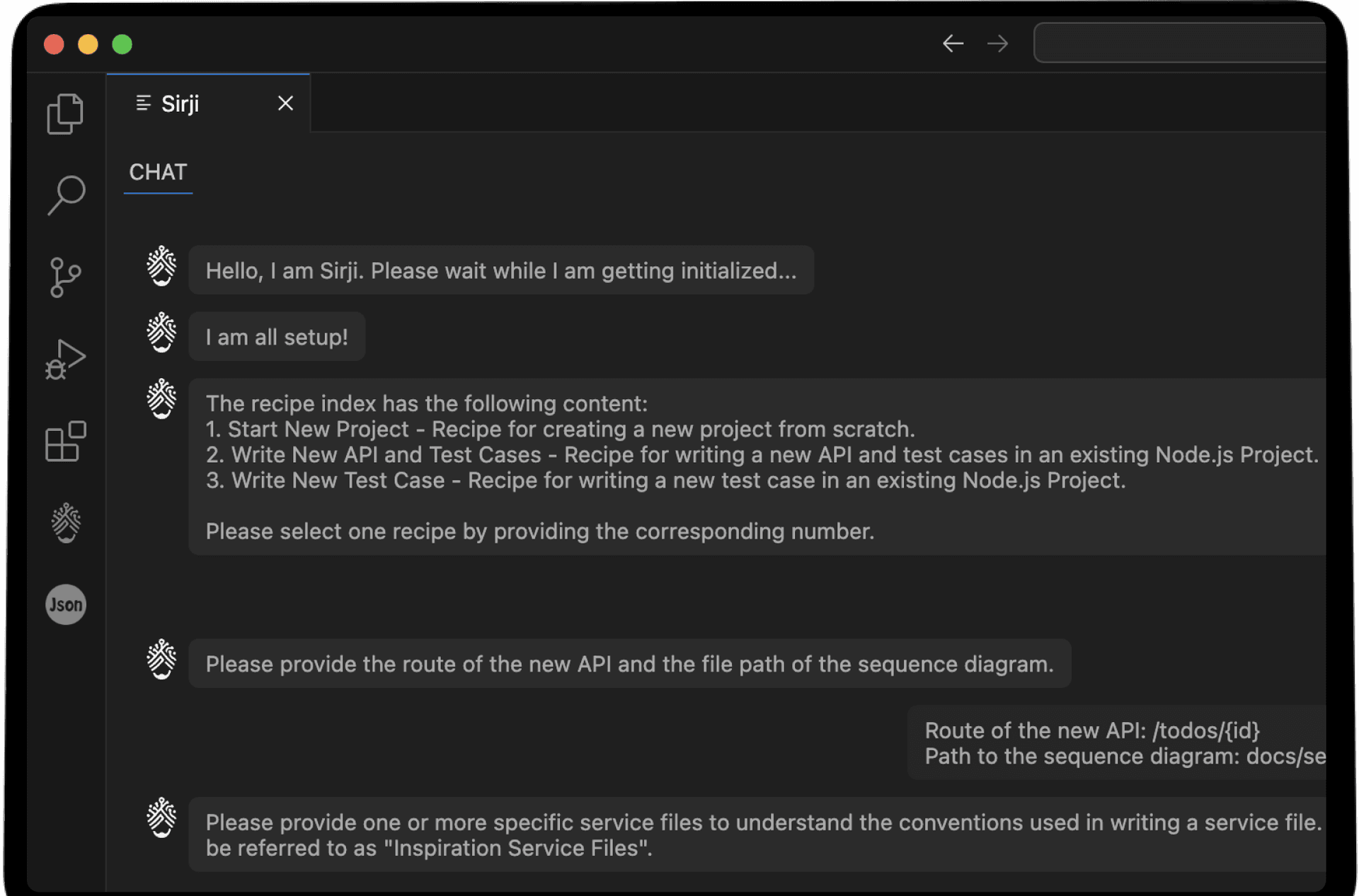The height and width of the screenshot is (896, 1359).
Task: Click the message asking for the API route
Action: coord(629,664)
